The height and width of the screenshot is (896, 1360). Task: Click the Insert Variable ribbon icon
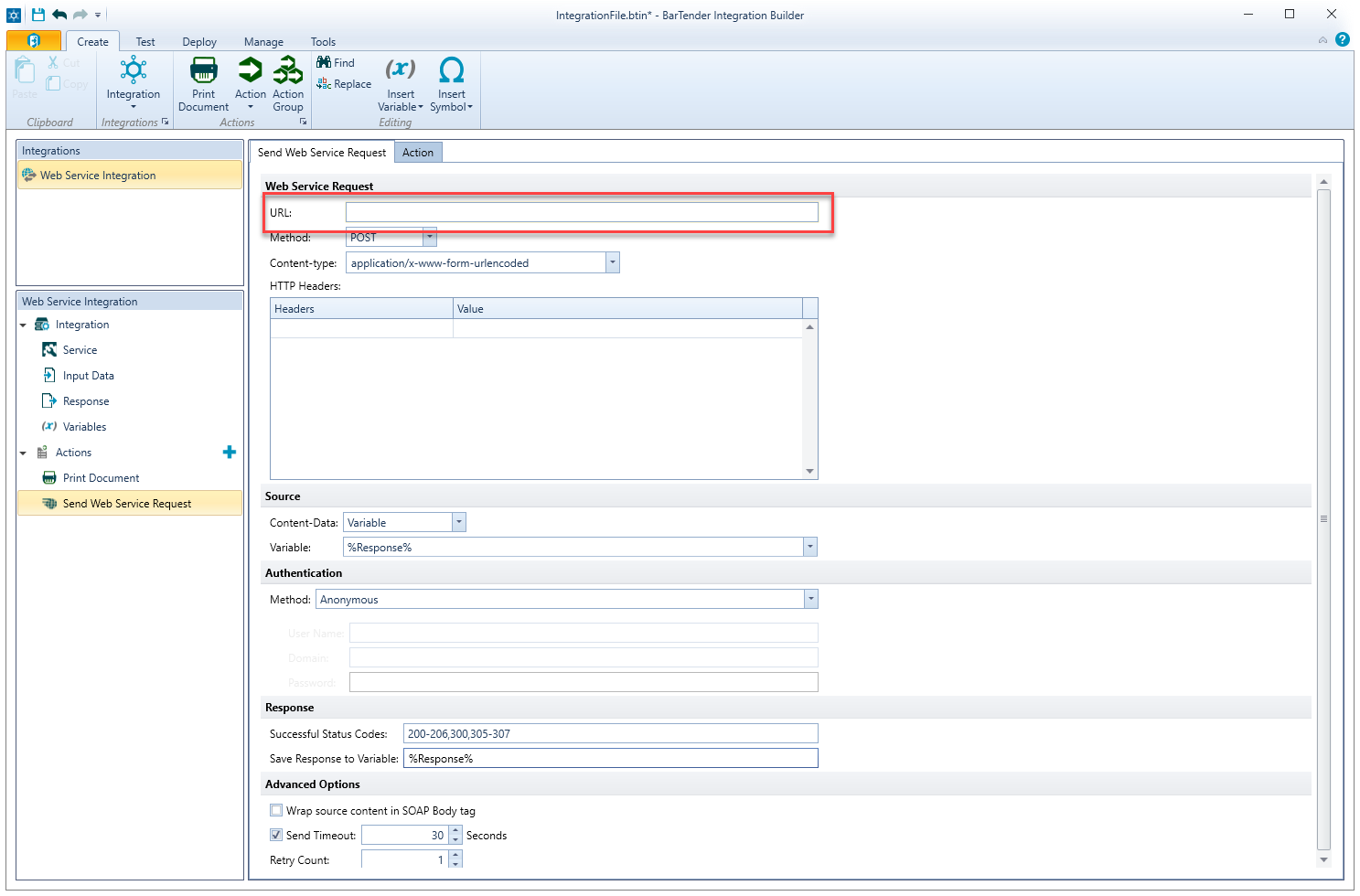click(401, 69)
